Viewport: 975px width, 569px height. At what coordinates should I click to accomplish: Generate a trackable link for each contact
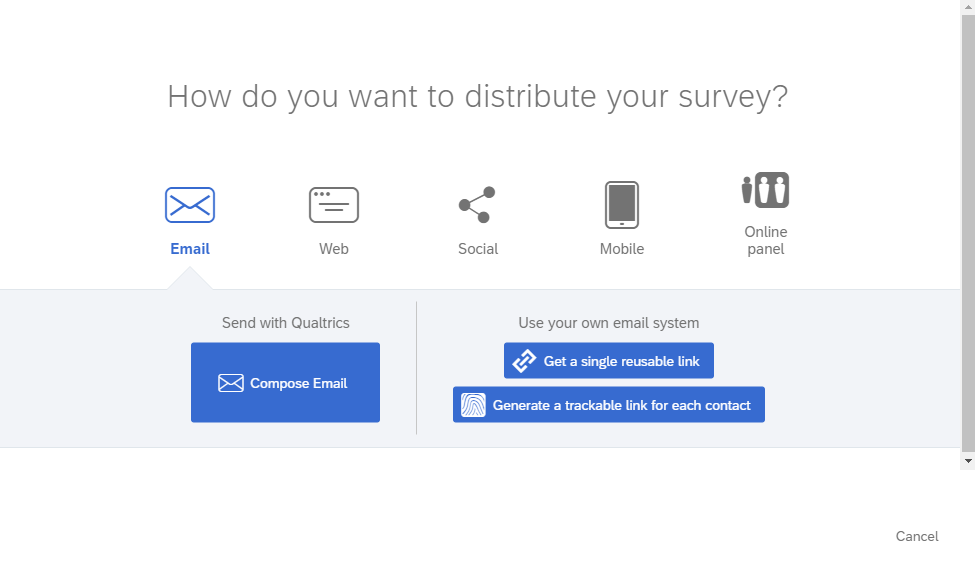click(609, 405)
